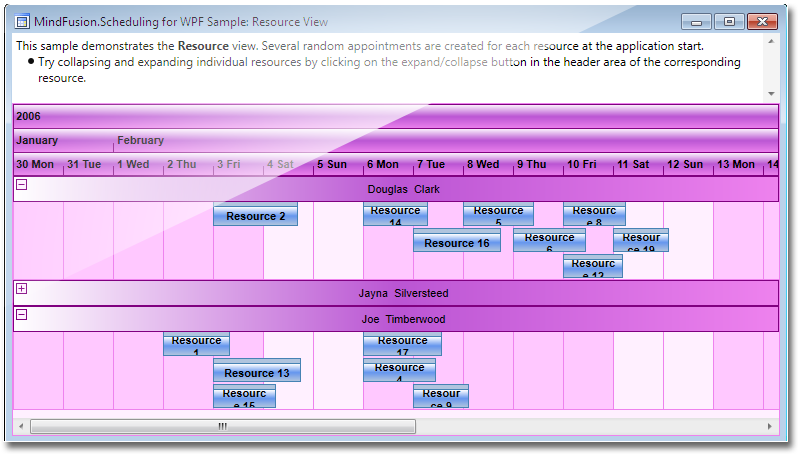Image resolution: width=805 pixels, height=459 pixels.
Task: Select the Resource 16 appointment
Action: (x=457, y=243)
